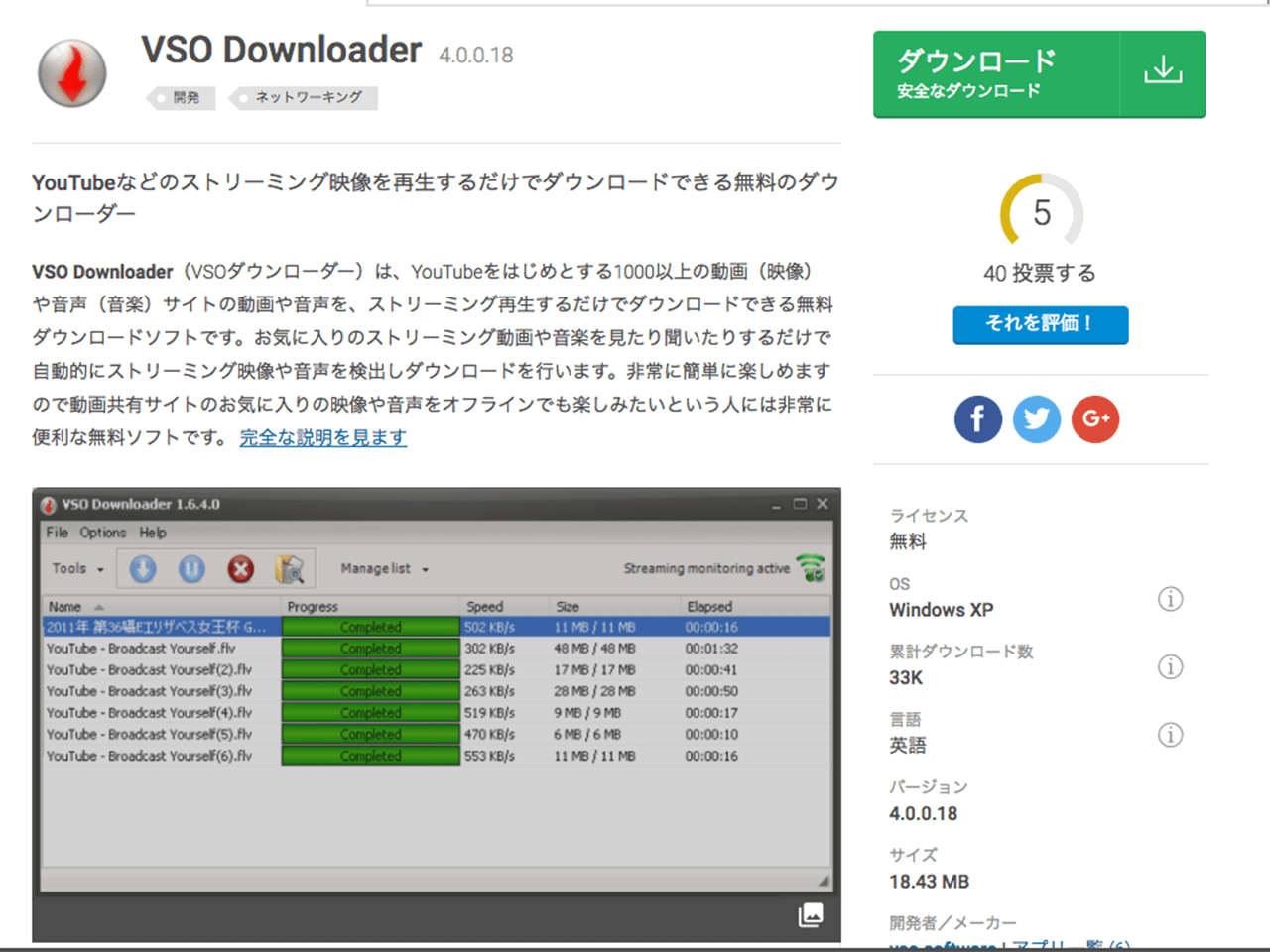Click the info icon beside Windows XP

1171,599
